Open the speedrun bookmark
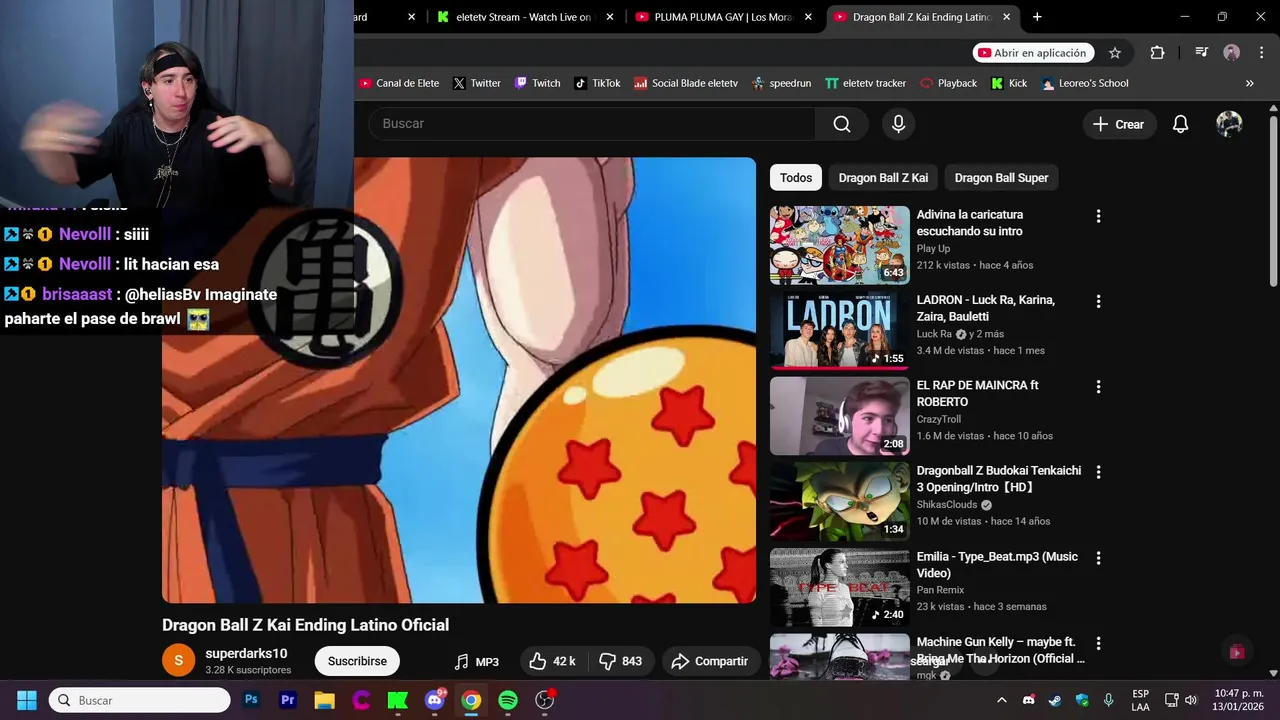The image size is (1280, 720). 781,83
